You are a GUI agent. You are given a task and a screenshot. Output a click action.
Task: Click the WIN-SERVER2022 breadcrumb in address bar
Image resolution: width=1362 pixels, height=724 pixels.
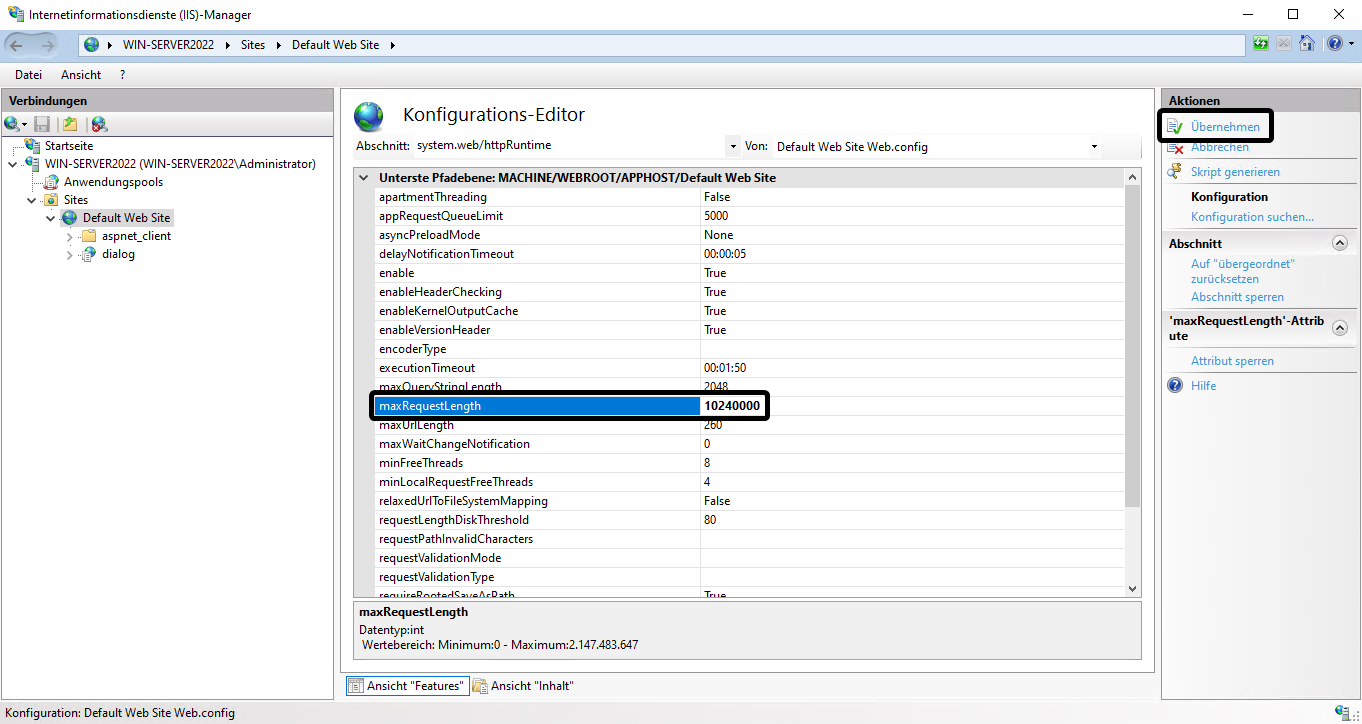(168, 45)
